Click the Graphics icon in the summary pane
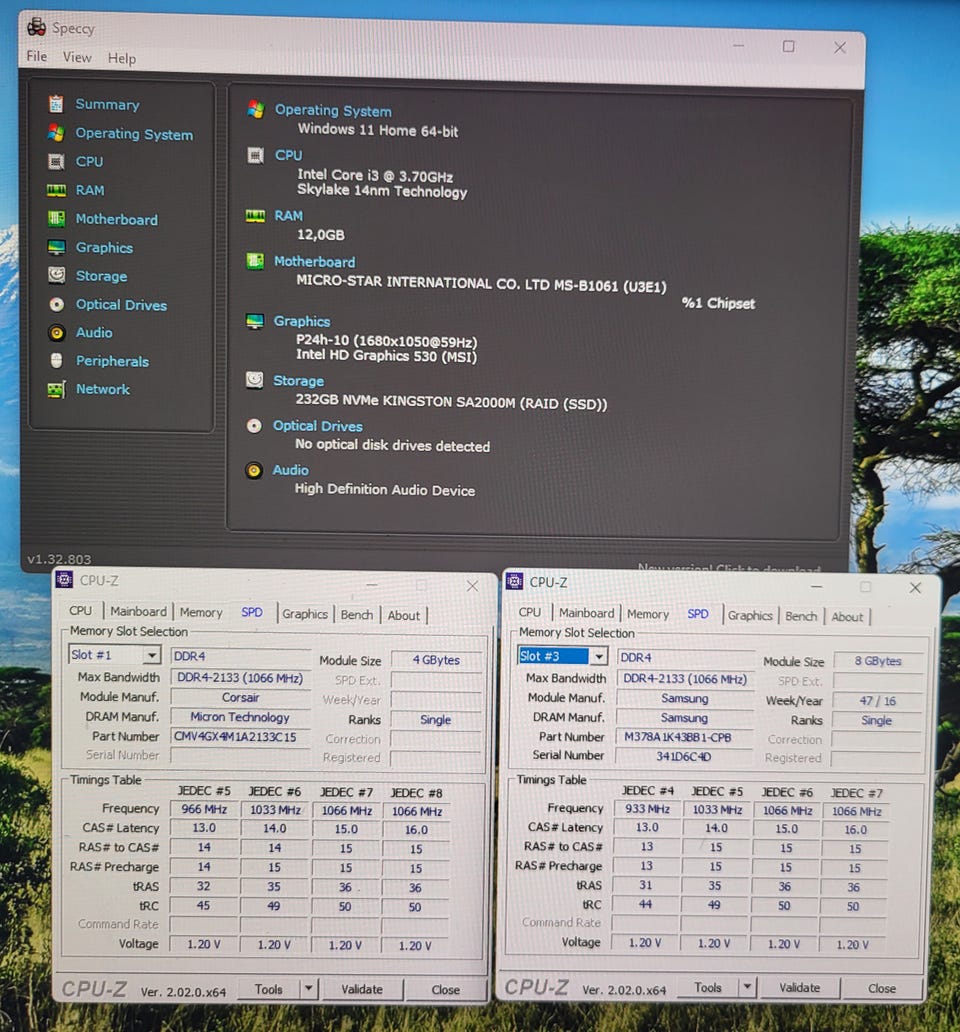Screen dimensions: 960x1032 click(x=255, y=321)
